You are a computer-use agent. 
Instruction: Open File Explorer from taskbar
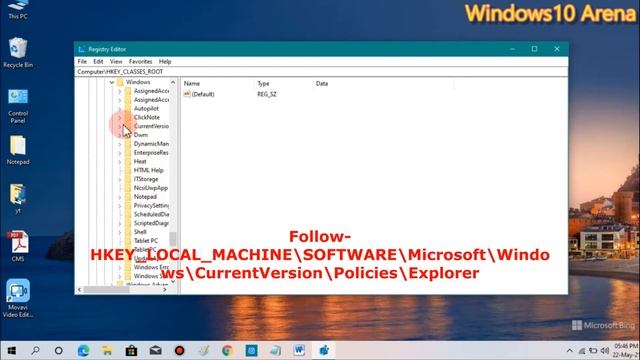pos(107,351)
